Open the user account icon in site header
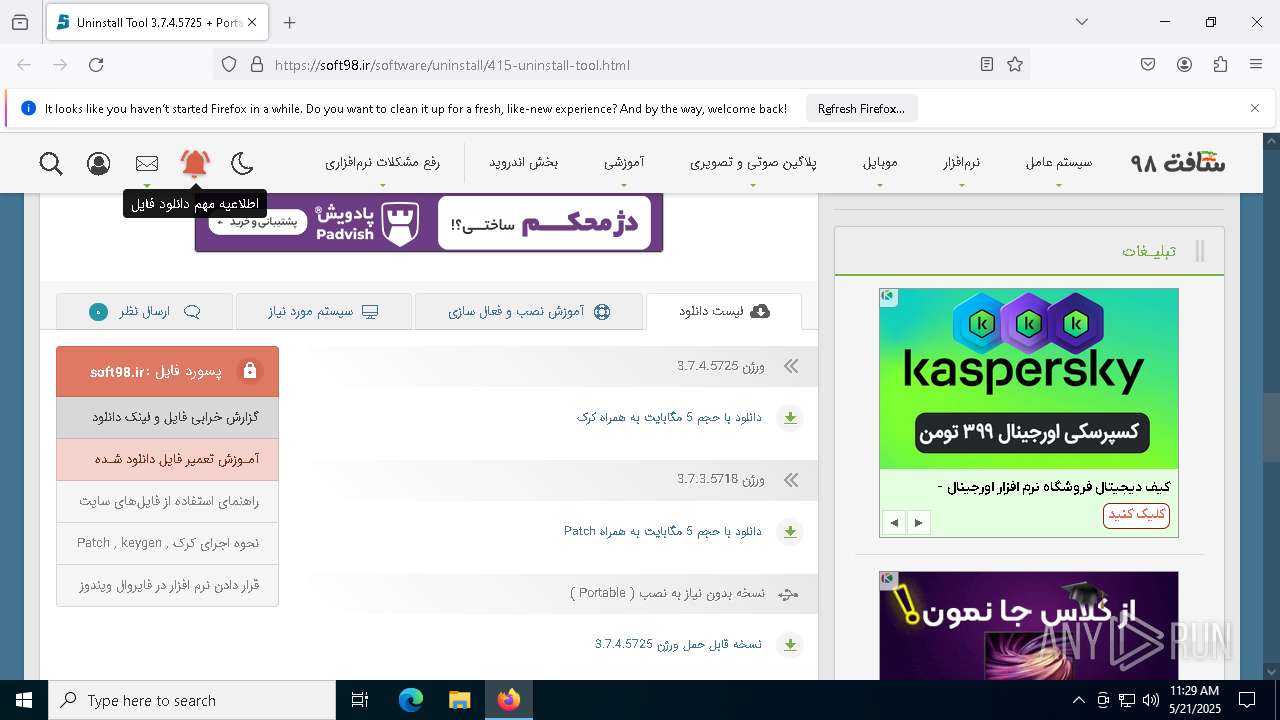 99,163
